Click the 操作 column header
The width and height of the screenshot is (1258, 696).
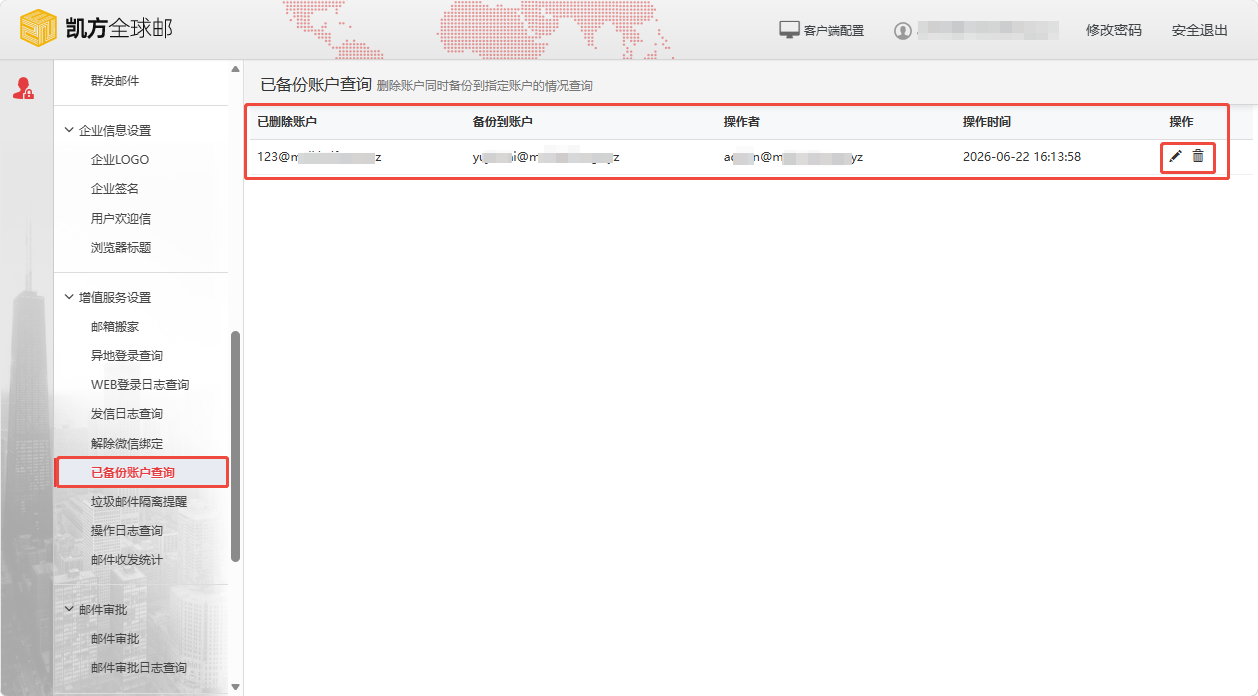click(1181, 121)
